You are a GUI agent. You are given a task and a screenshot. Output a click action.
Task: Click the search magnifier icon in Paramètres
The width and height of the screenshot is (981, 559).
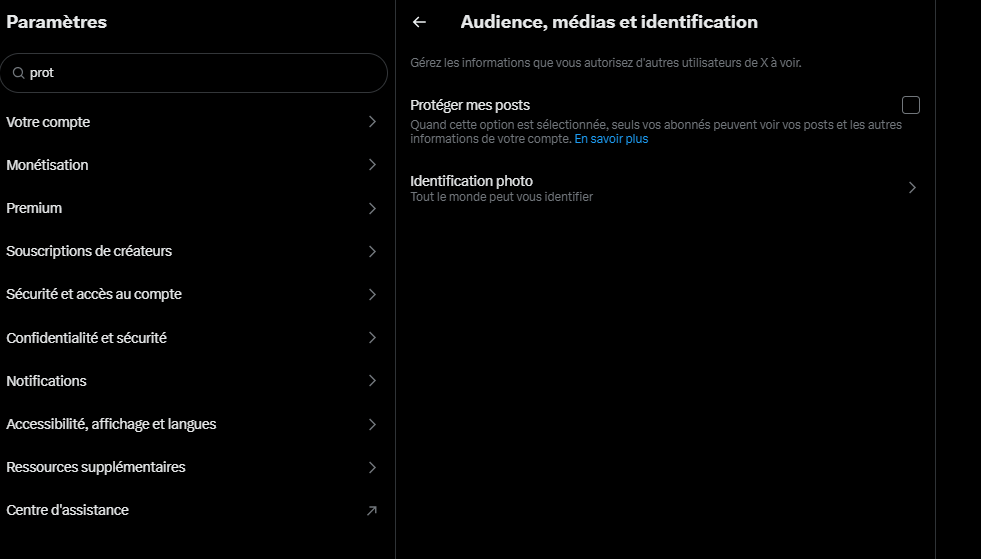click(x=19, y=73)
